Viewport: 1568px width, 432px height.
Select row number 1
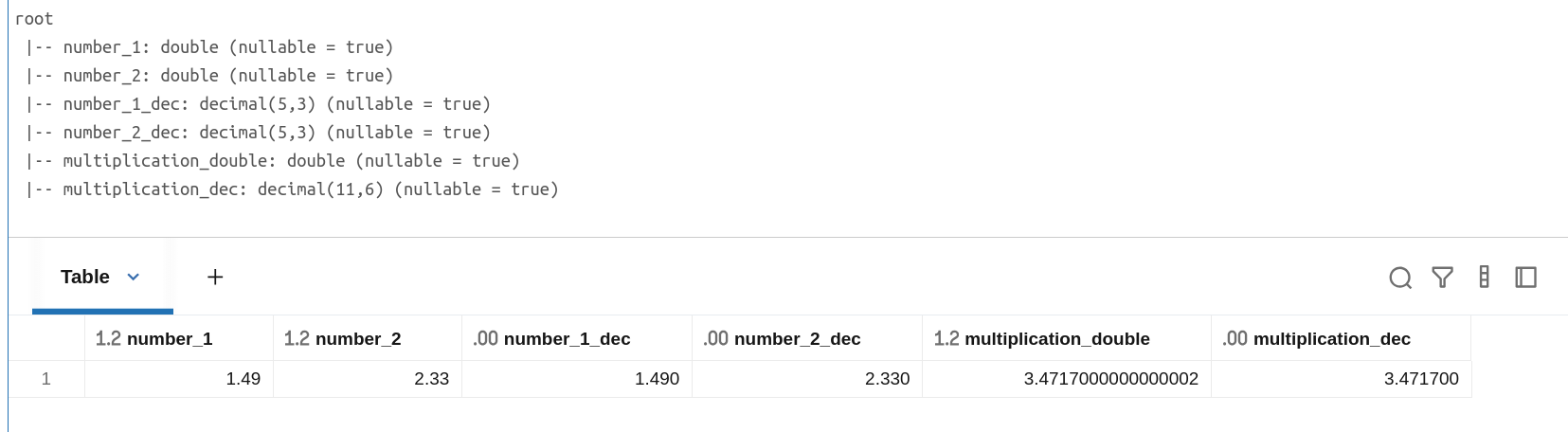[x=46, y=380]
